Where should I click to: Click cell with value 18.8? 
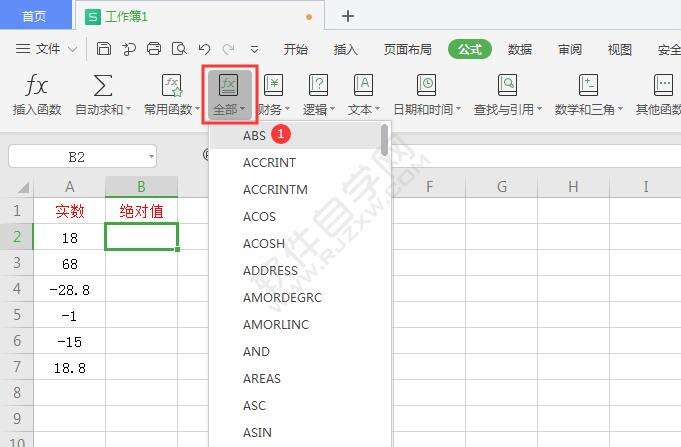point(69,368)
